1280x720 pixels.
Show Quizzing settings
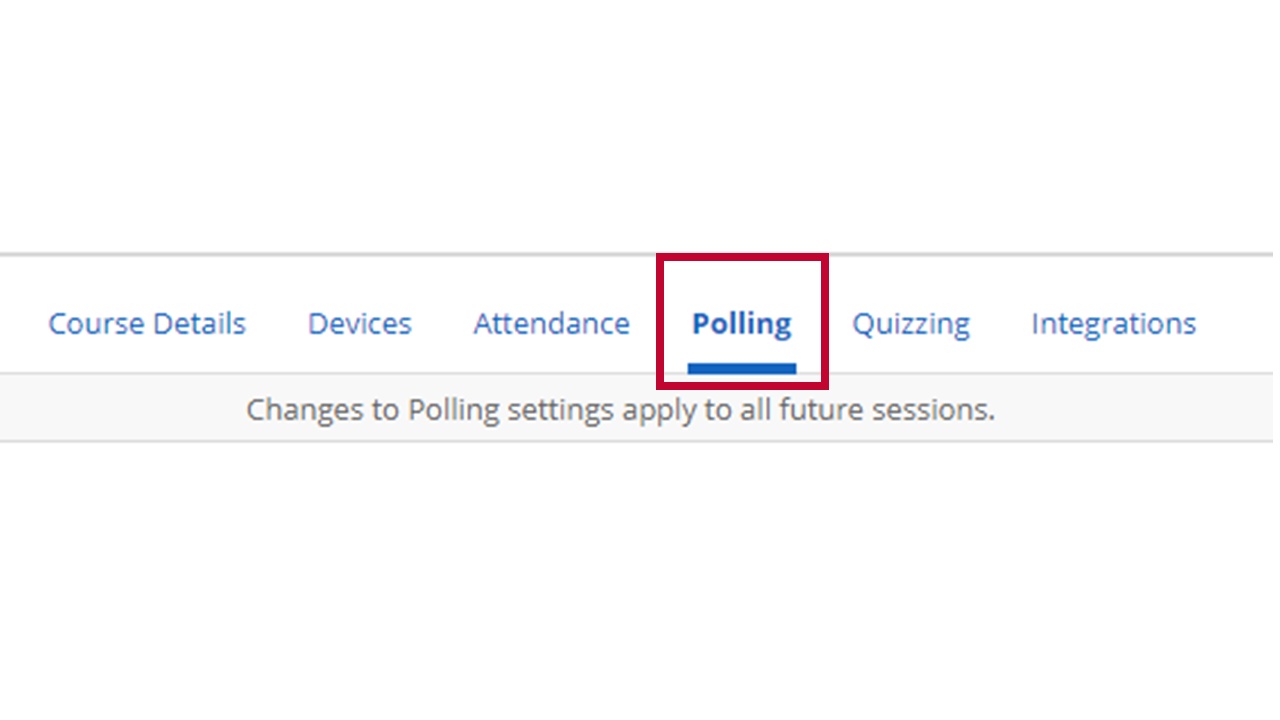pos(911,325)
